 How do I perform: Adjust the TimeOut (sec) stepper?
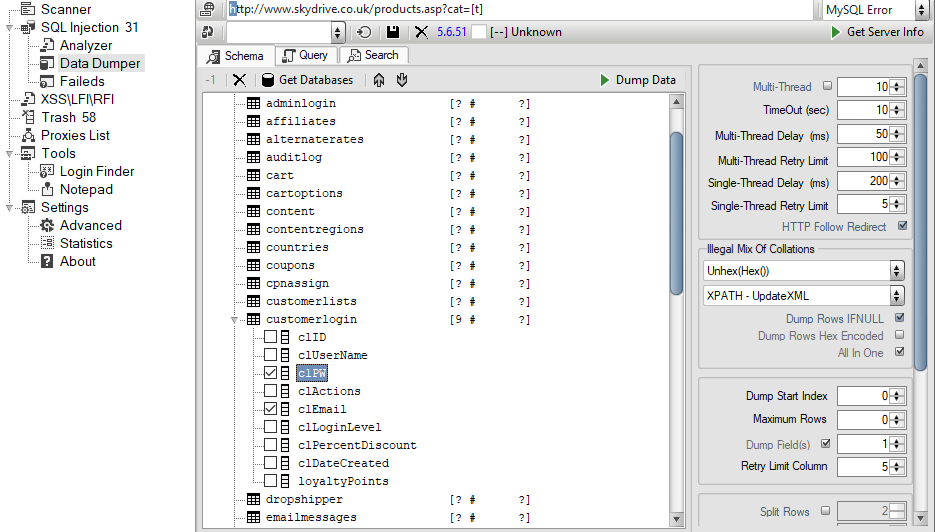tap(897, 110)
